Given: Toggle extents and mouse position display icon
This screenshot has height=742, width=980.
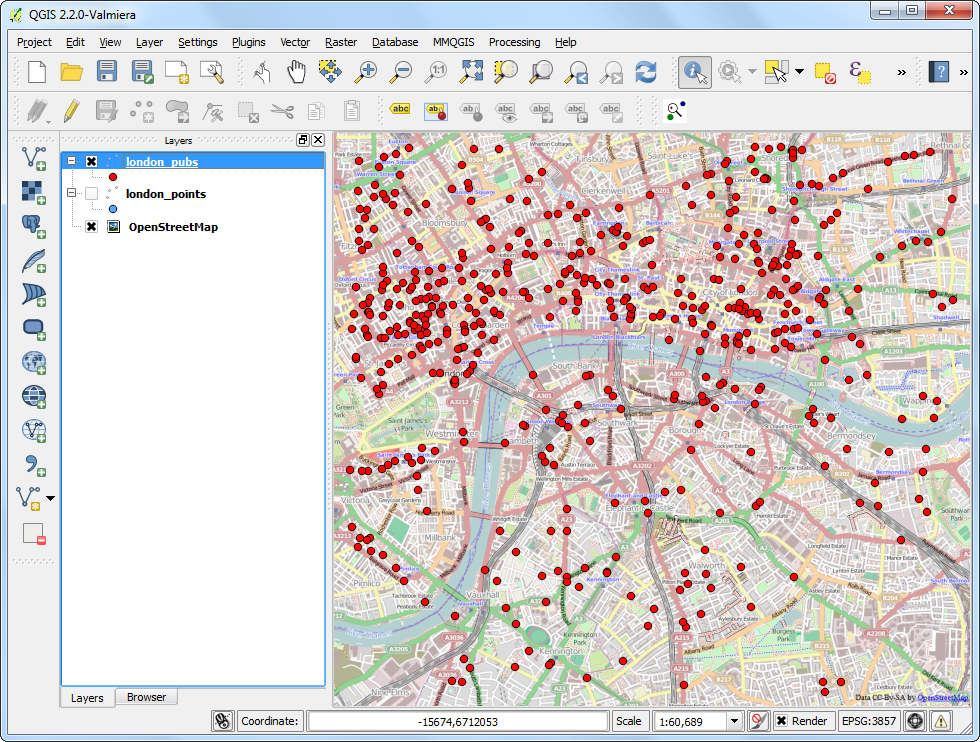Looking at the screenshot, I should 222,721.
